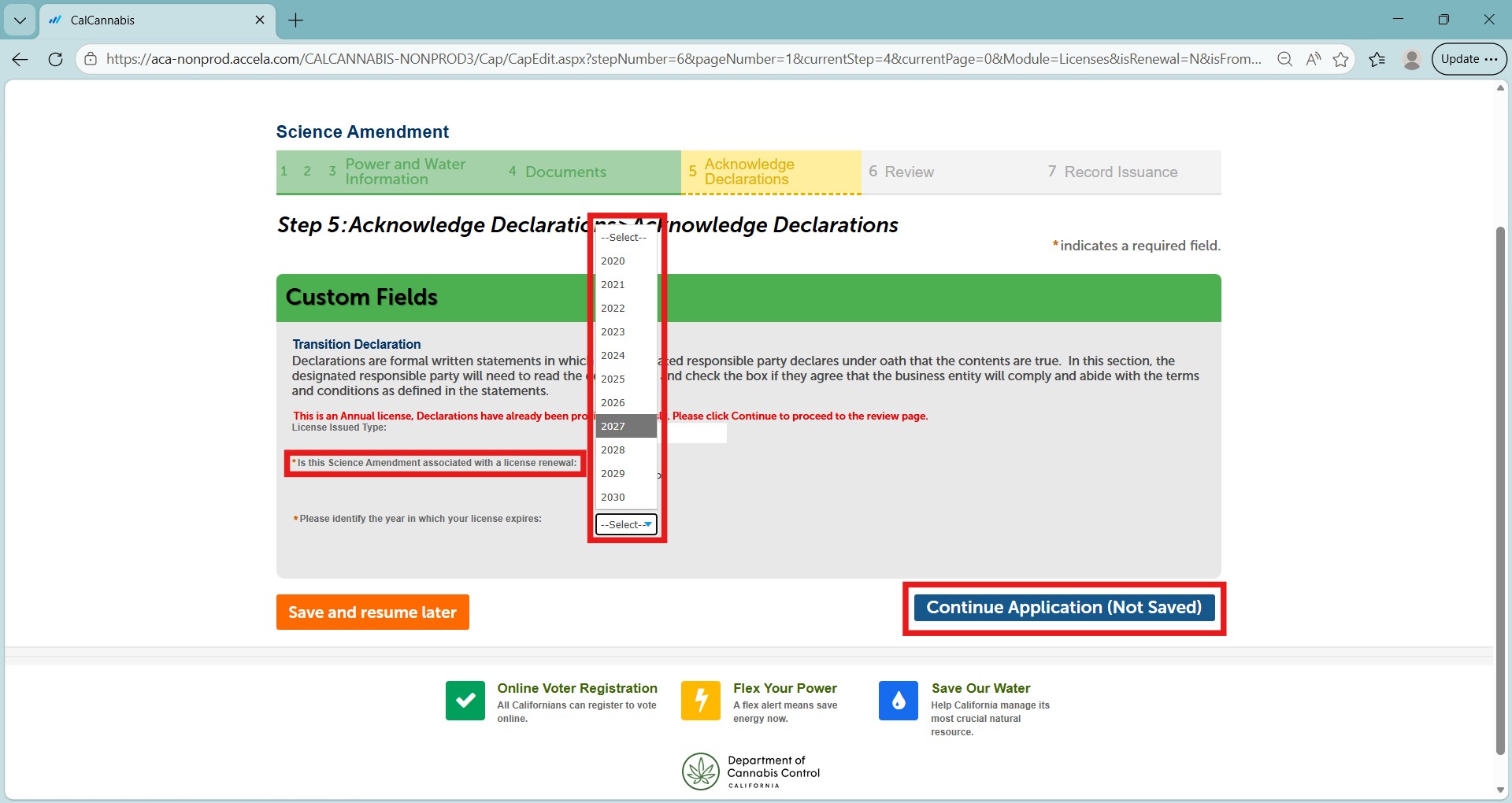Open step 7 Record Issuance
The image size is (1512, 803).
[x=1112, y=172]
